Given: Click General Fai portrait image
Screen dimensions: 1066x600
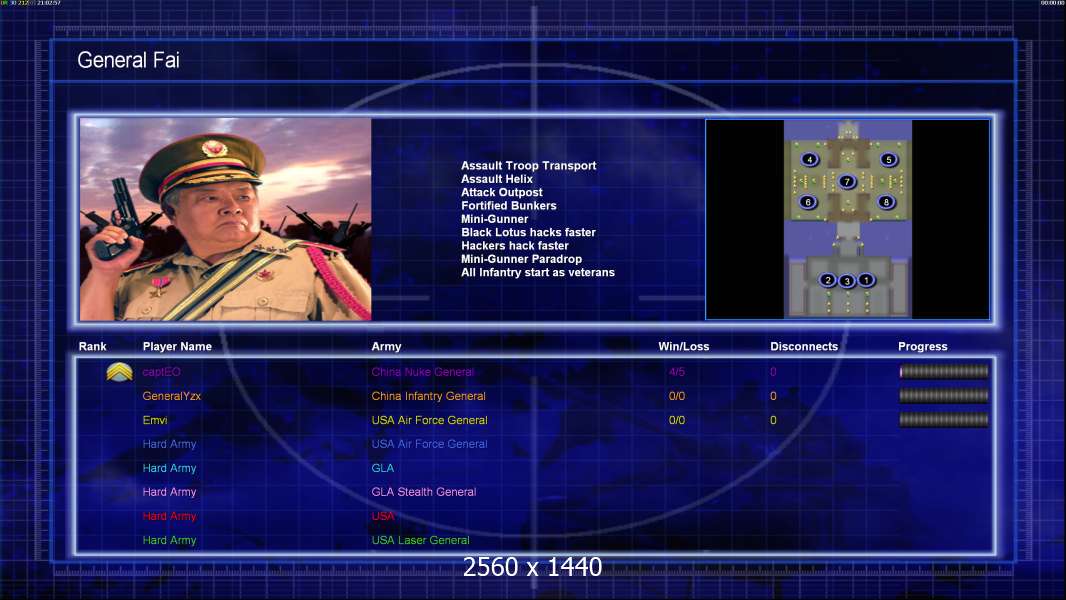Looking at the screenshot, I should 226,219.
